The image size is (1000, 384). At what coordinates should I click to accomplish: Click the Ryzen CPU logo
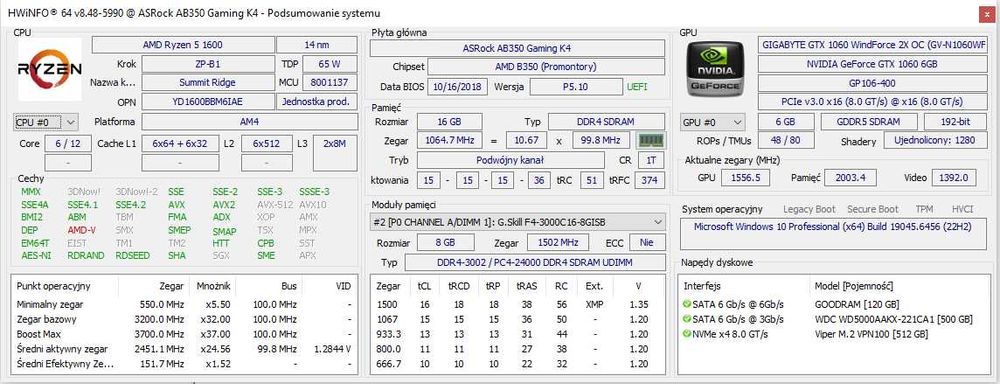click(x=50, y=69)
